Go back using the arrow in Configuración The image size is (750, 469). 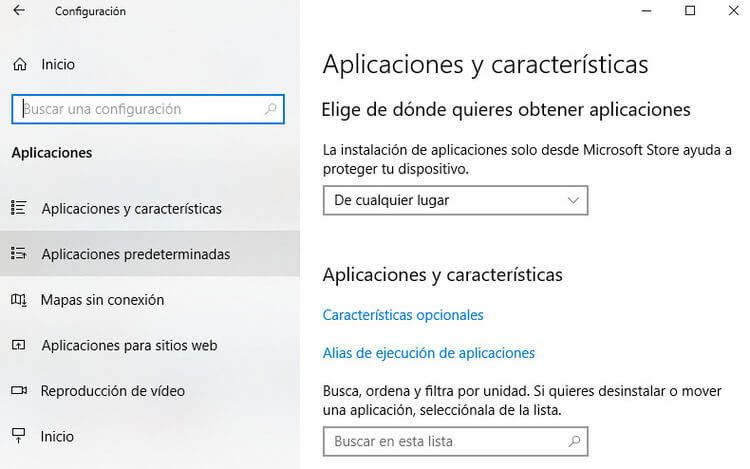[x=19, y=10]
